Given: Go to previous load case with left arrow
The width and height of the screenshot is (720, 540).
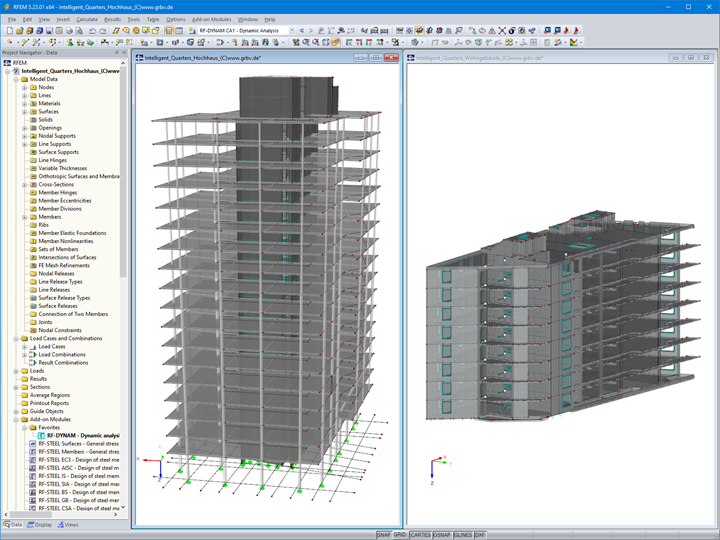Looking at the screenshot, I should [302, 31].
